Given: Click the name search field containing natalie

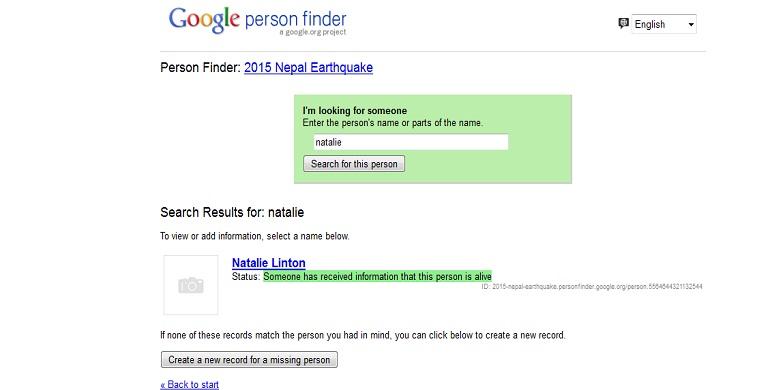Looking at the screenshot, I should click(x=410, y=142).
